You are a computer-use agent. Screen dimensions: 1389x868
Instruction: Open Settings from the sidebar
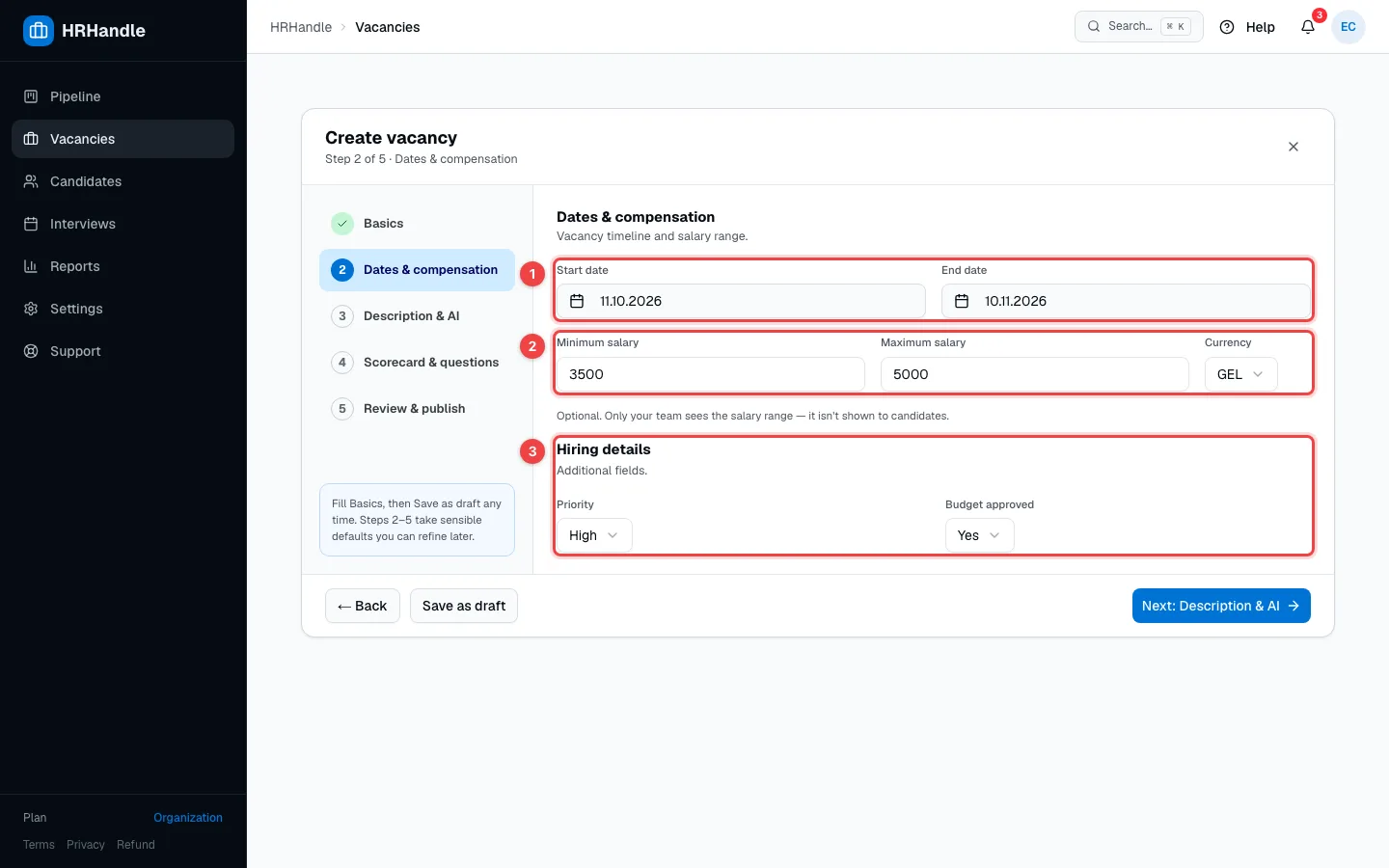click(x=123, y=309)
